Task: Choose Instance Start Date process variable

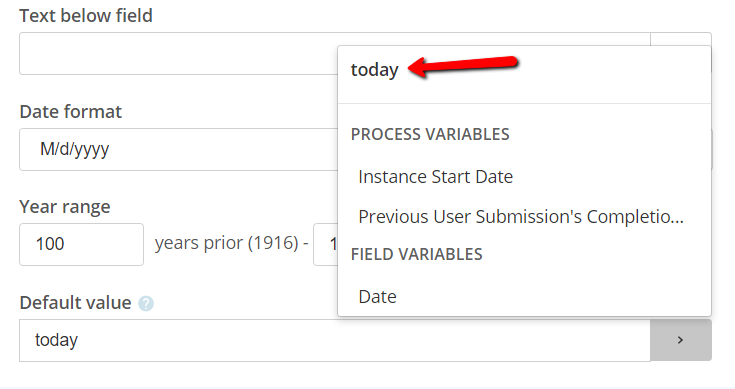Action: pos(435,177)
